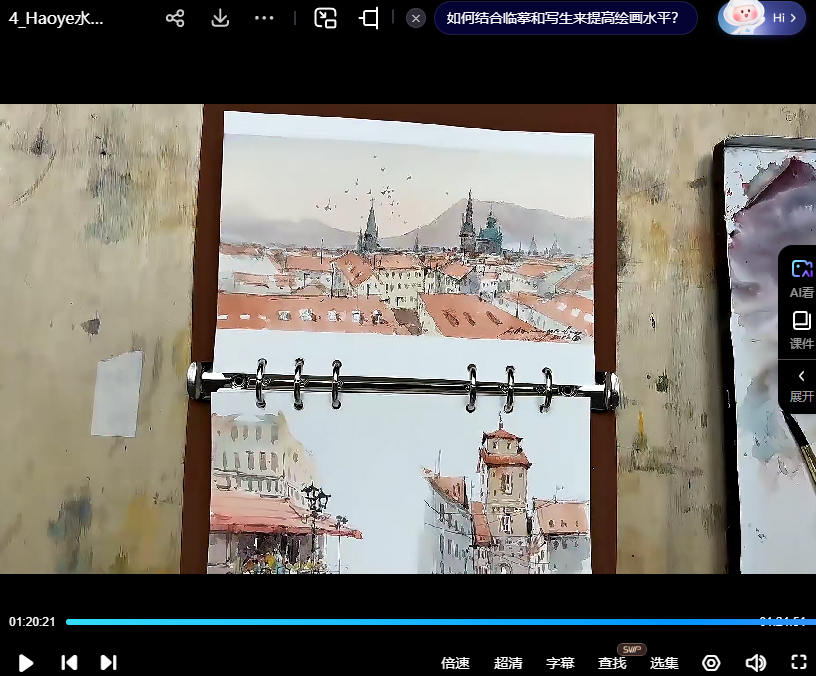The height and width of the screenshot is (676, 816).
Task: Open the 选集 episode list
Action: pyautogui.click(x=664, y=662)
